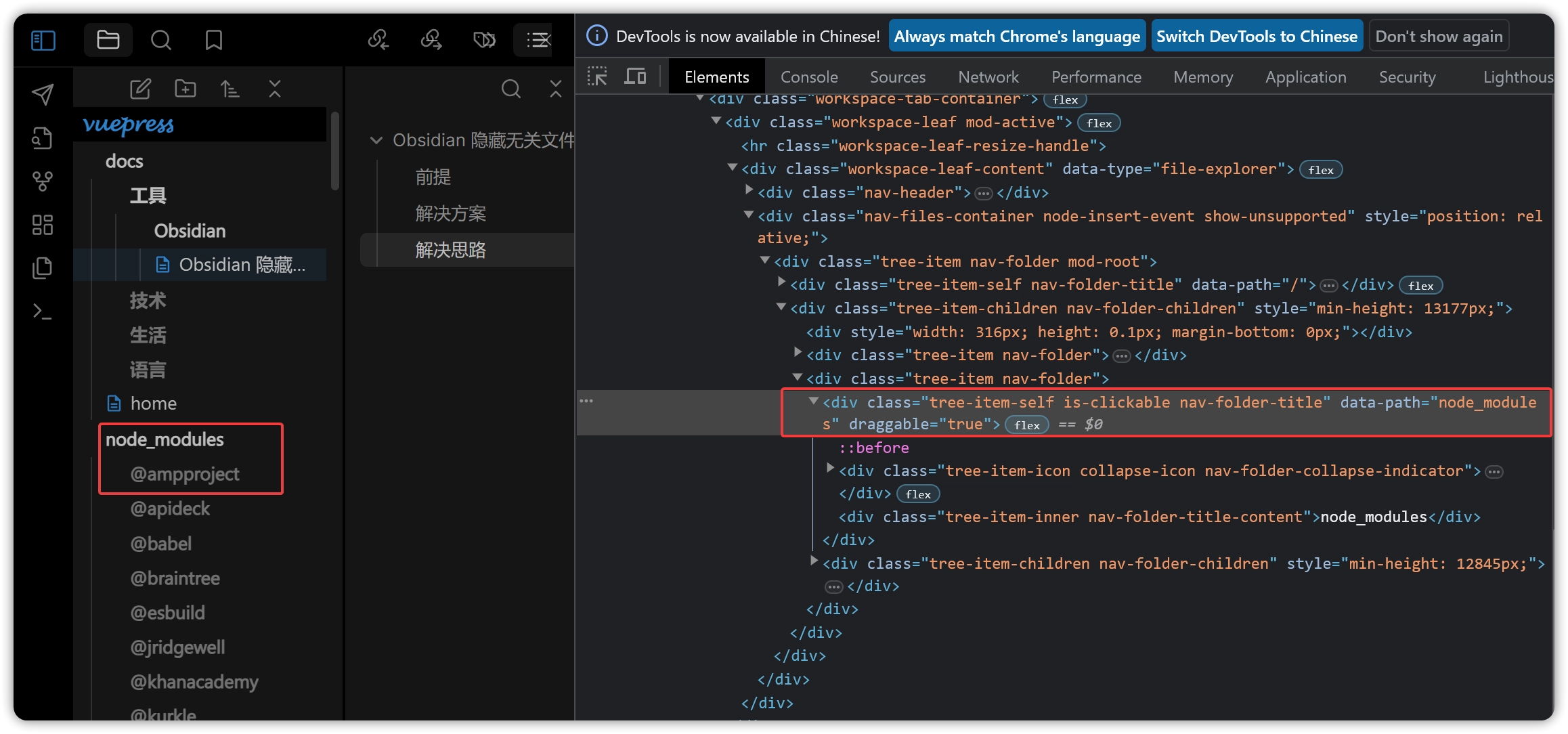The height and width of the screenshot is (734, 1568).
Task: Open the Obsidian subfolder
Action: (190, 231)
